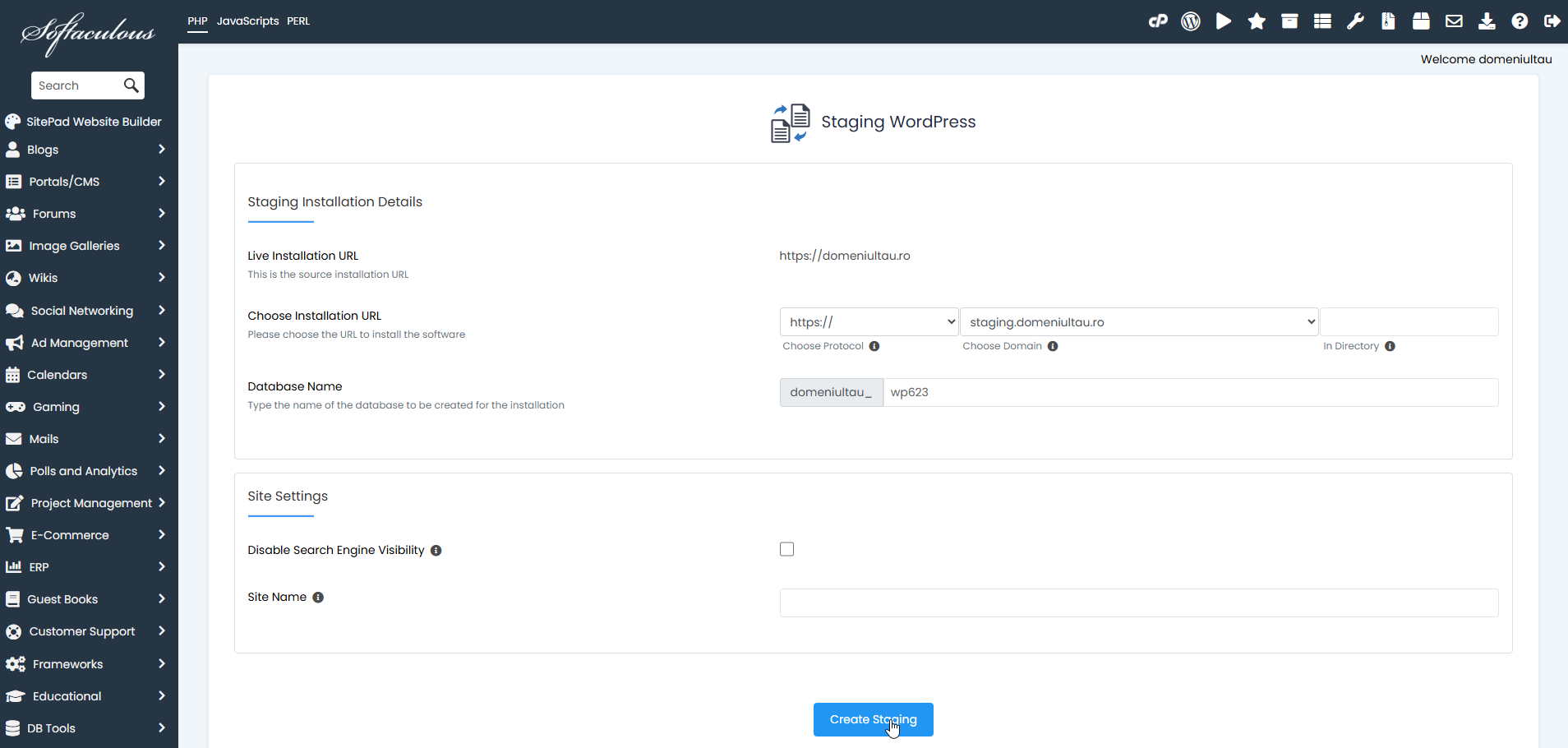1568x748 pixels.
Task: Click the Welcome domeniultau text
Action: (1486, 59)
